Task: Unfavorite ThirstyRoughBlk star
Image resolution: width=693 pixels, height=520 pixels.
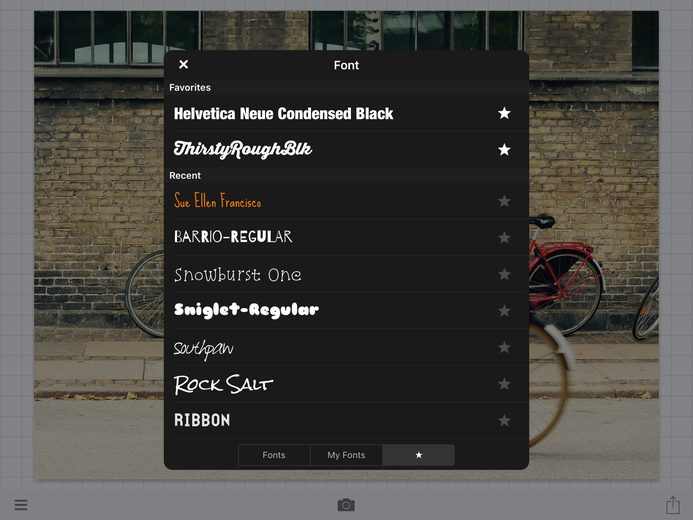Action: [504, 150]
